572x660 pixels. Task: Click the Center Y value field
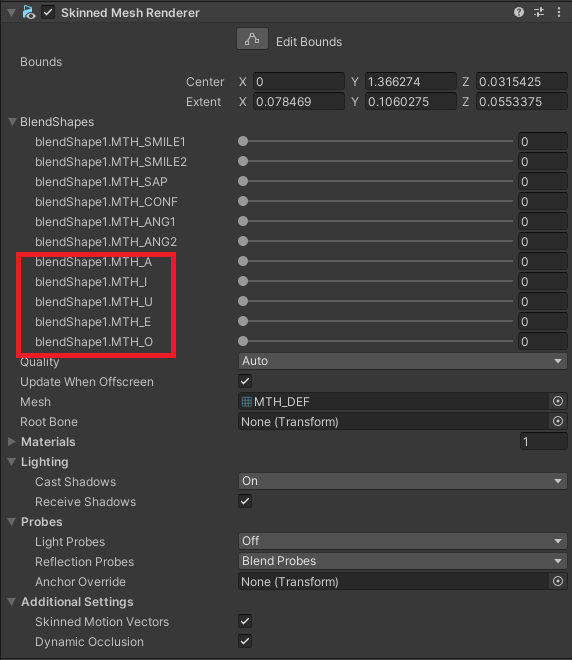pos(410,81)
